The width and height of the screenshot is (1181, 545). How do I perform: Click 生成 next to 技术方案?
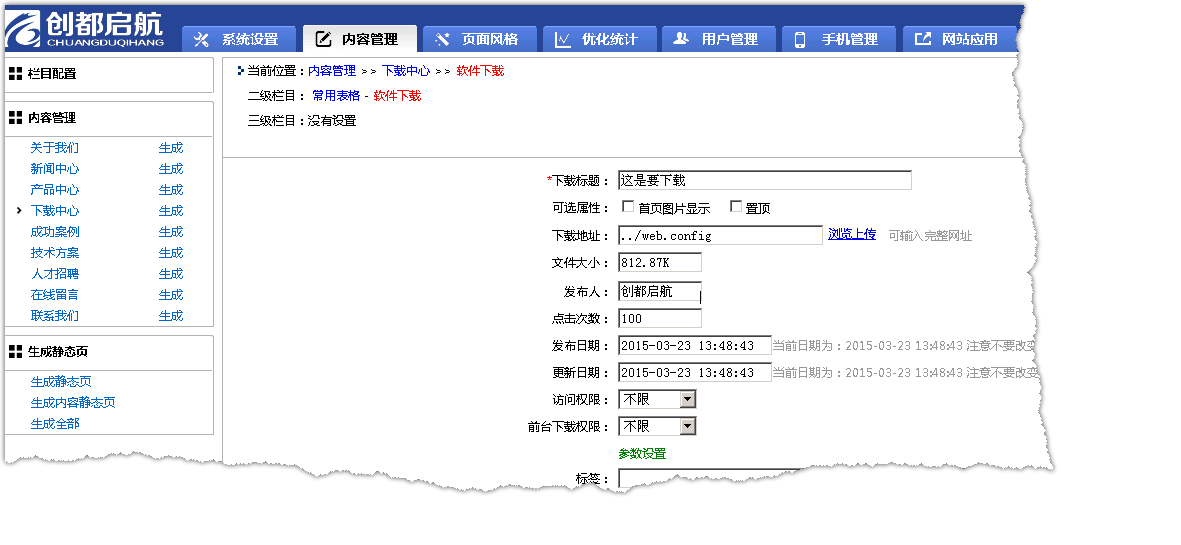coord(171,253)
